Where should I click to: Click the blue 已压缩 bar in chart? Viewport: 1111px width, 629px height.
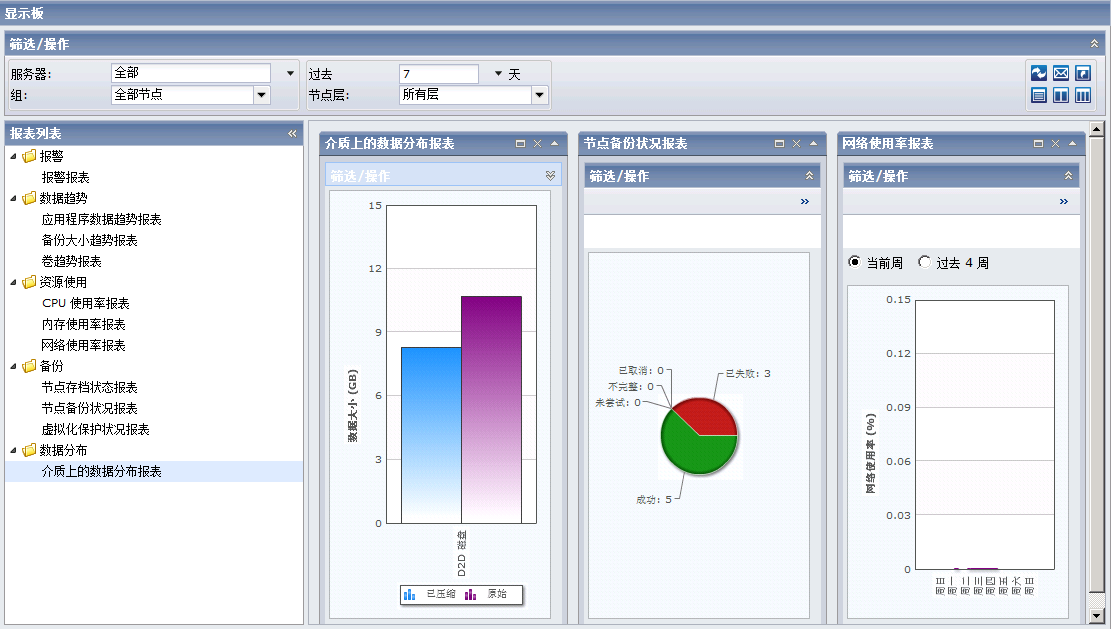coord(431,435)
